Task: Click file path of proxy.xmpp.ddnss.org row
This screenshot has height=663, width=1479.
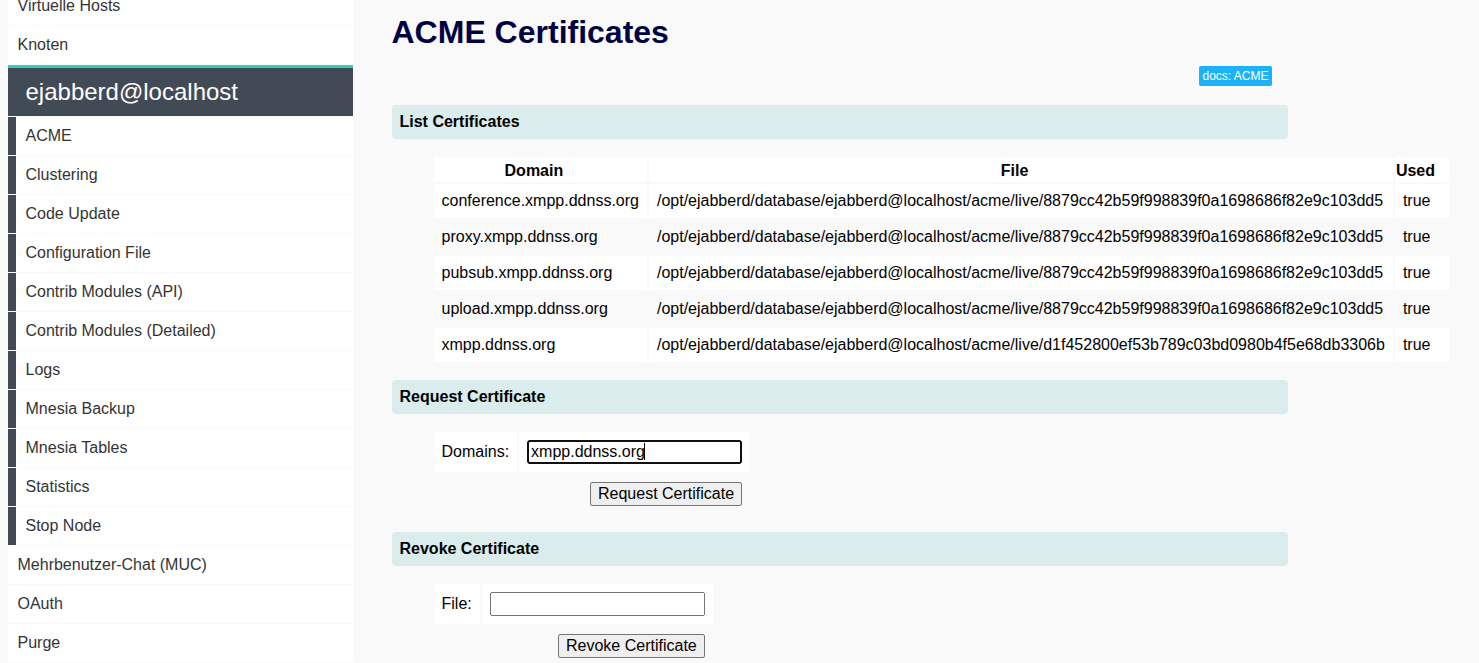Action: [x=1020, y=237]
